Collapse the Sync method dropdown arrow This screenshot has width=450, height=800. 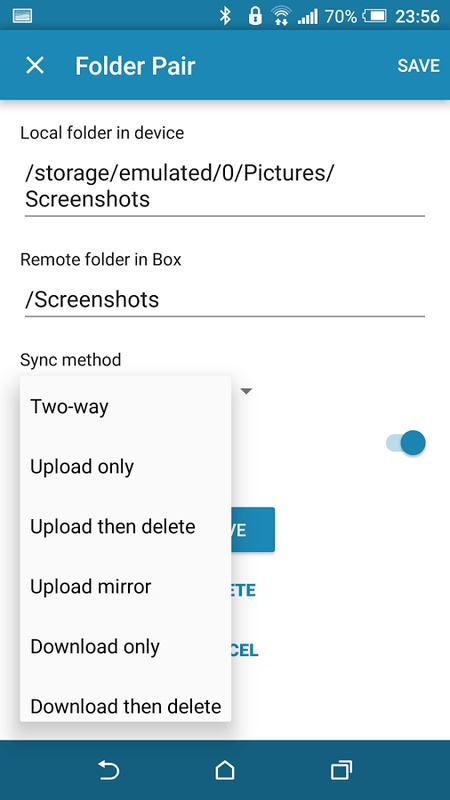click(246, 391)
